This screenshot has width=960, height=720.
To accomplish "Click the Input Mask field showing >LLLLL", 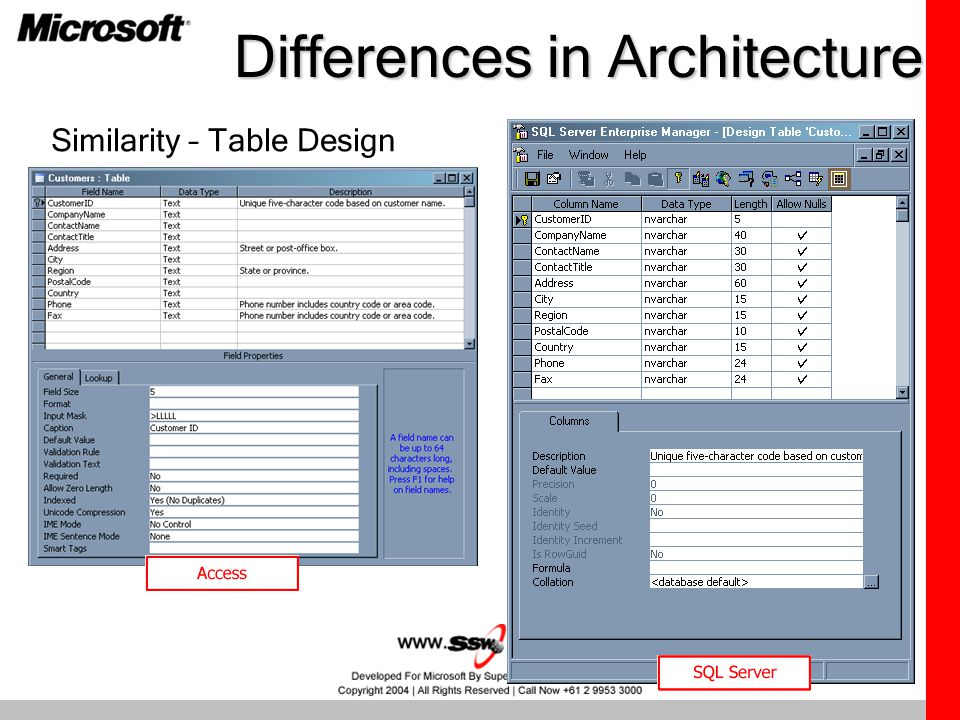I will [x=254, y=416].
